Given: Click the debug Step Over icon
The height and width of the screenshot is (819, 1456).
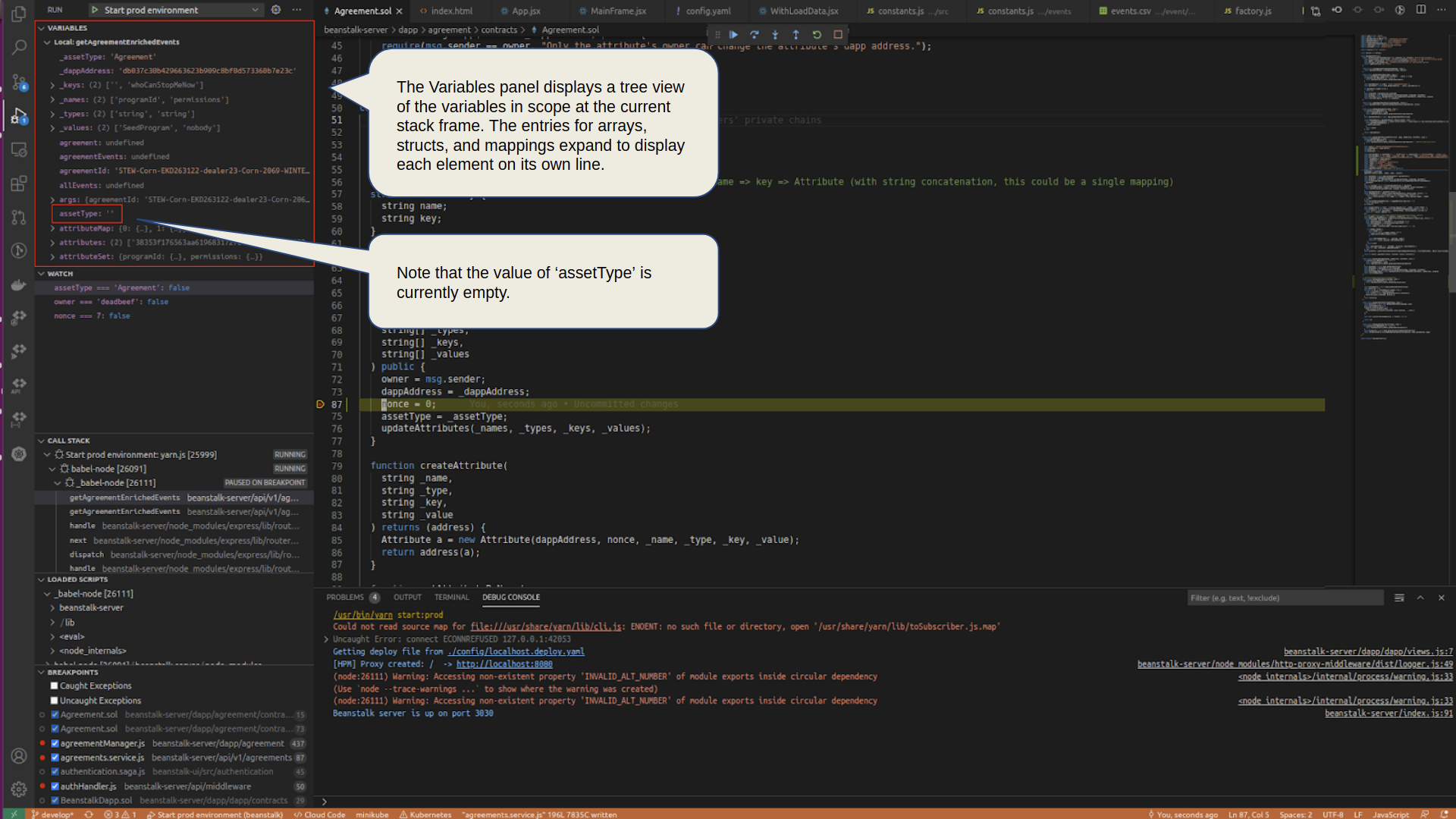Looking at the screenshot, I should 754,35.
